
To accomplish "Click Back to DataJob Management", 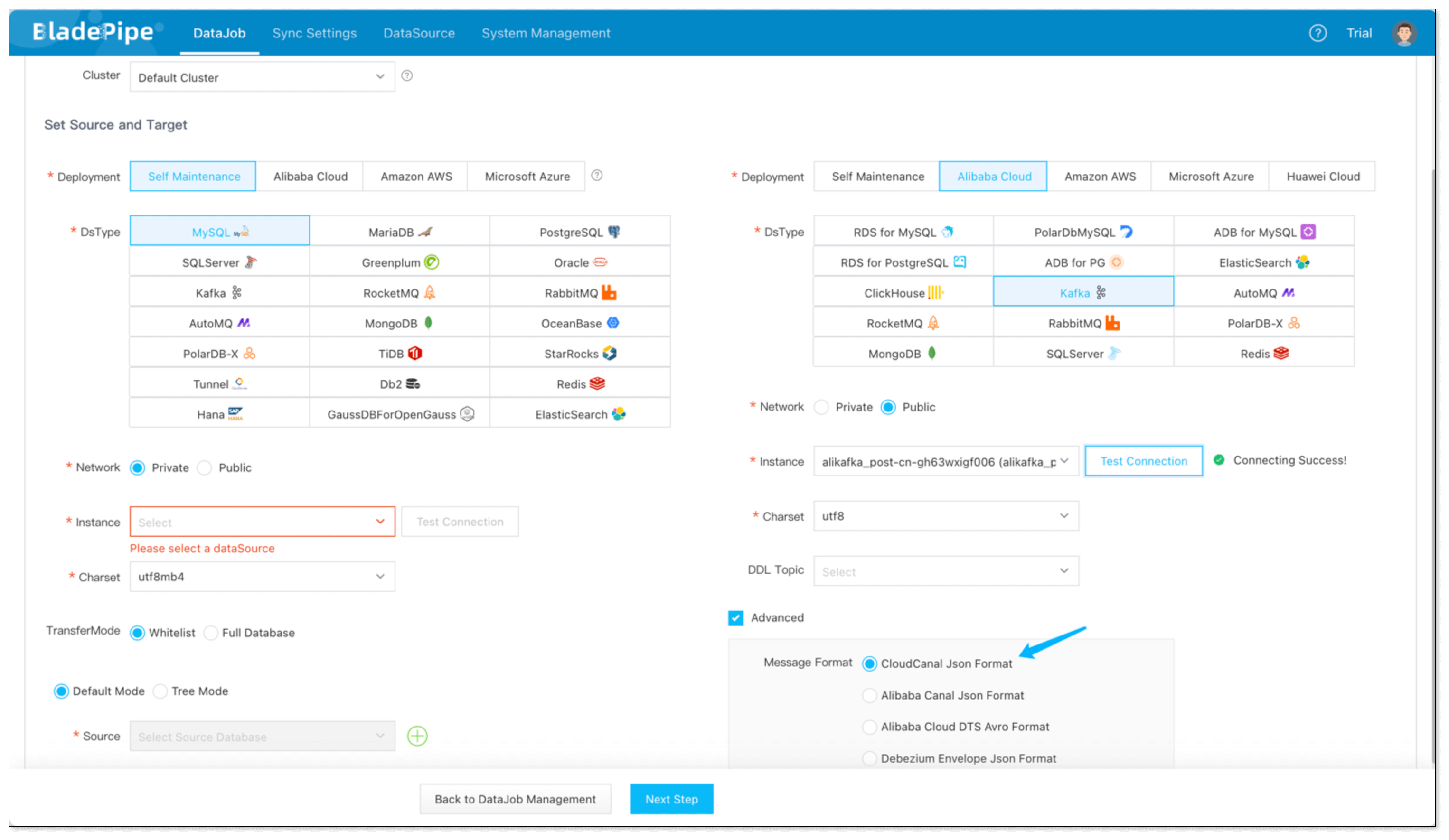I will [x=515, y=799].
